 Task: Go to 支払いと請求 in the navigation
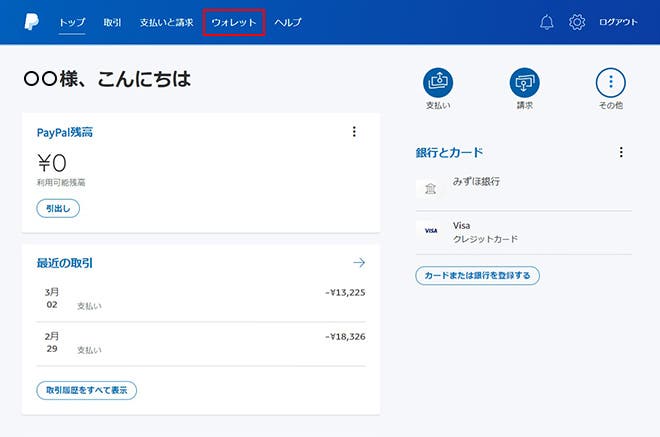pyautogui.click(x=167, y=22)
